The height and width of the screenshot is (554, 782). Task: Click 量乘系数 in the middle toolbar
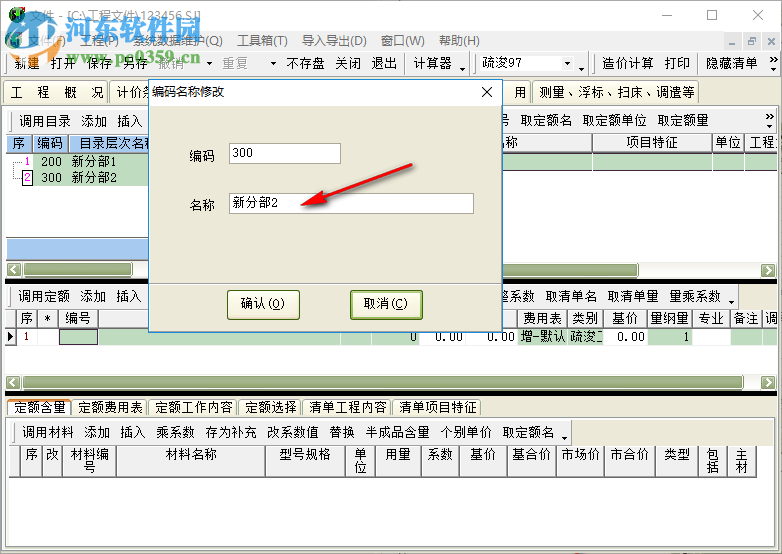pyautogui.click(x=695, y=297)
